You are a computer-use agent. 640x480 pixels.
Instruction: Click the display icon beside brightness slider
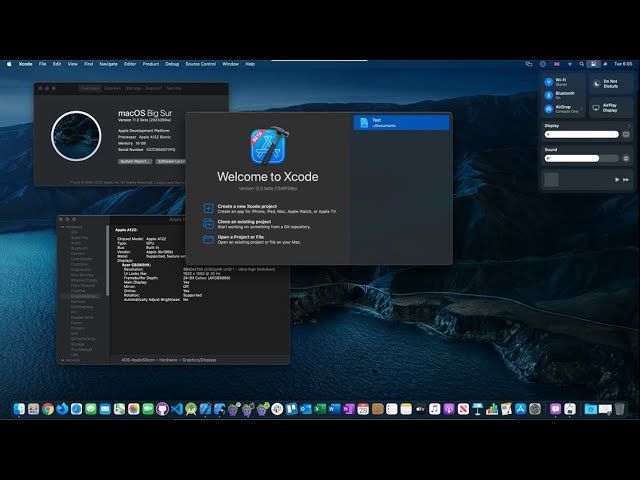(626, 134)
